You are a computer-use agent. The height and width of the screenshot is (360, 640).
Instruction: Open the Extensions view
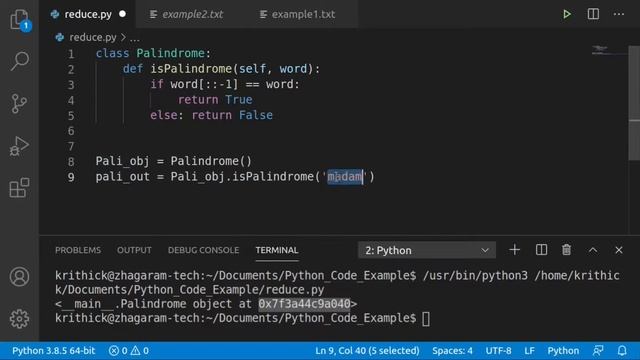[x=19, y=188]
